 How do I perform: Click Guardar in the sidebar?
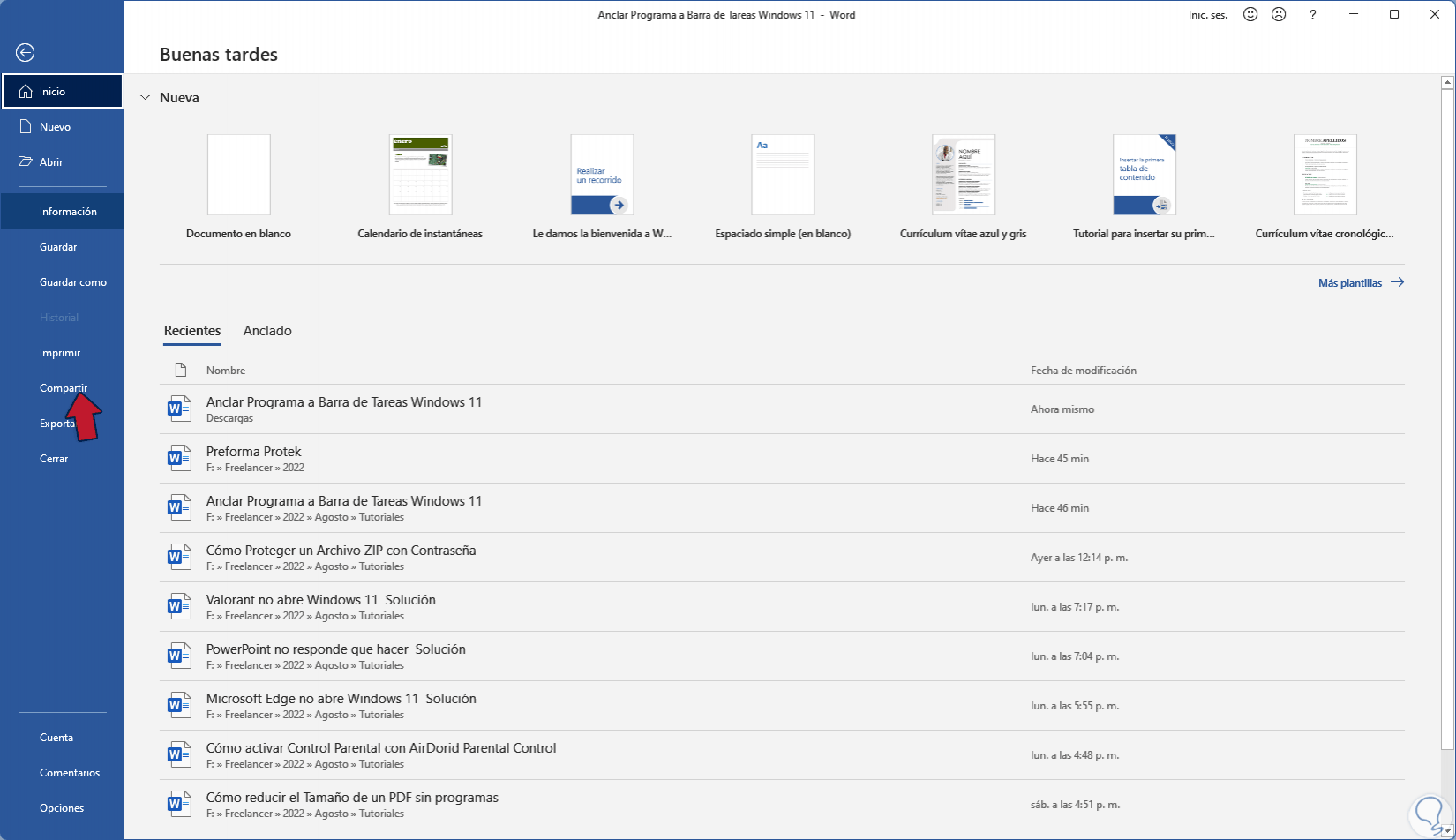coord(63,246)
